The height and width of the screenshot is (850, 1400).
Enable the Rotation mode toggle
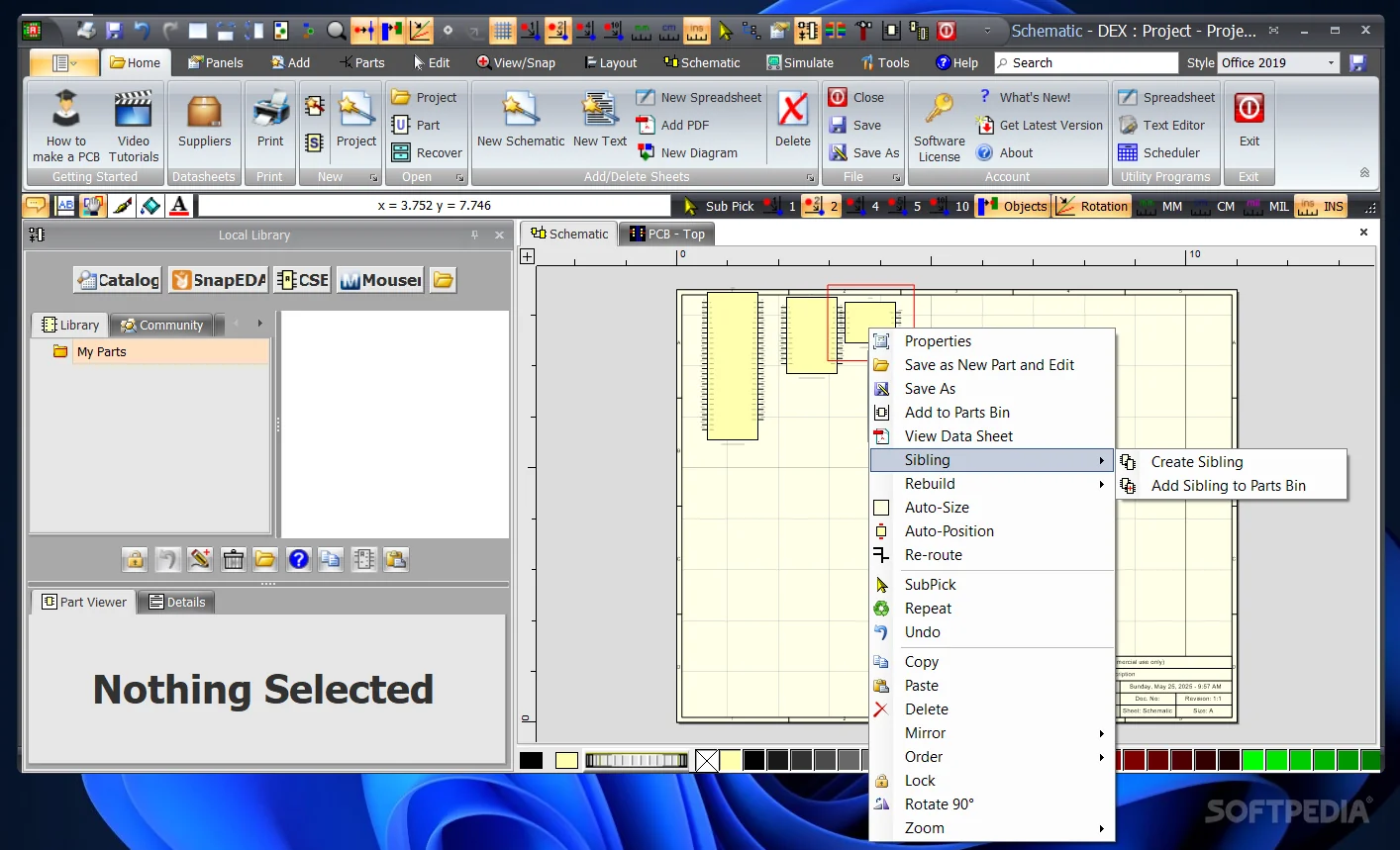pos(1091,206)
